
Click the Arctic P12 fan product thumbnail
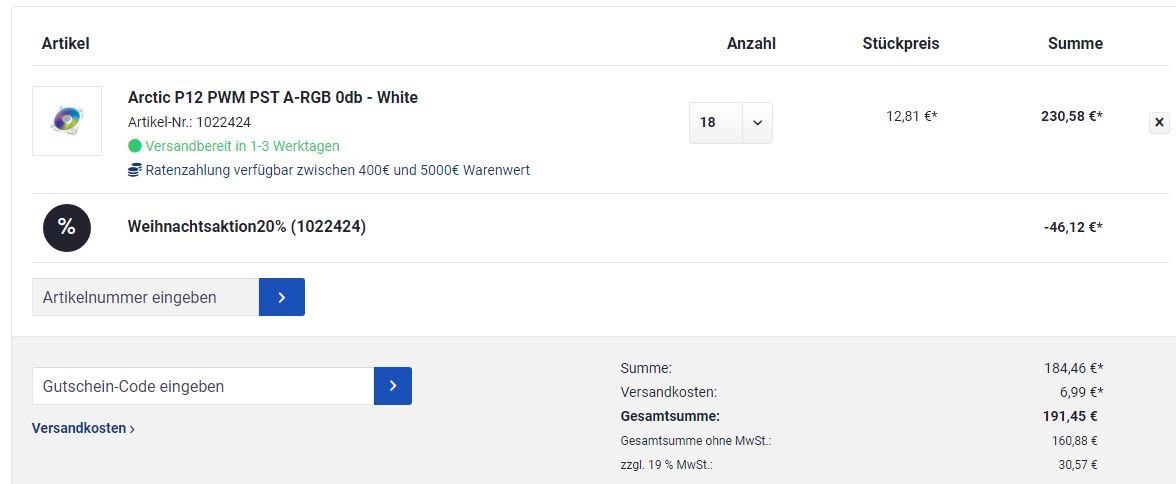67,121
